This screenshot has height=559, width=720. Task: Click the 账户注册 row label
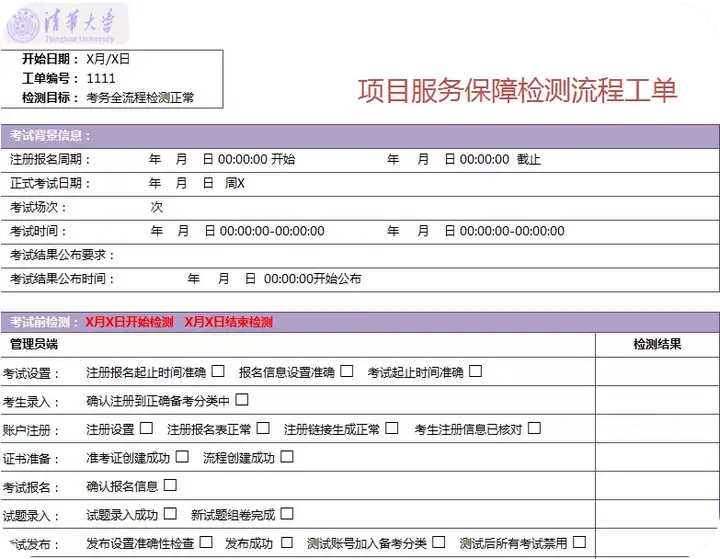coord(32,430)
